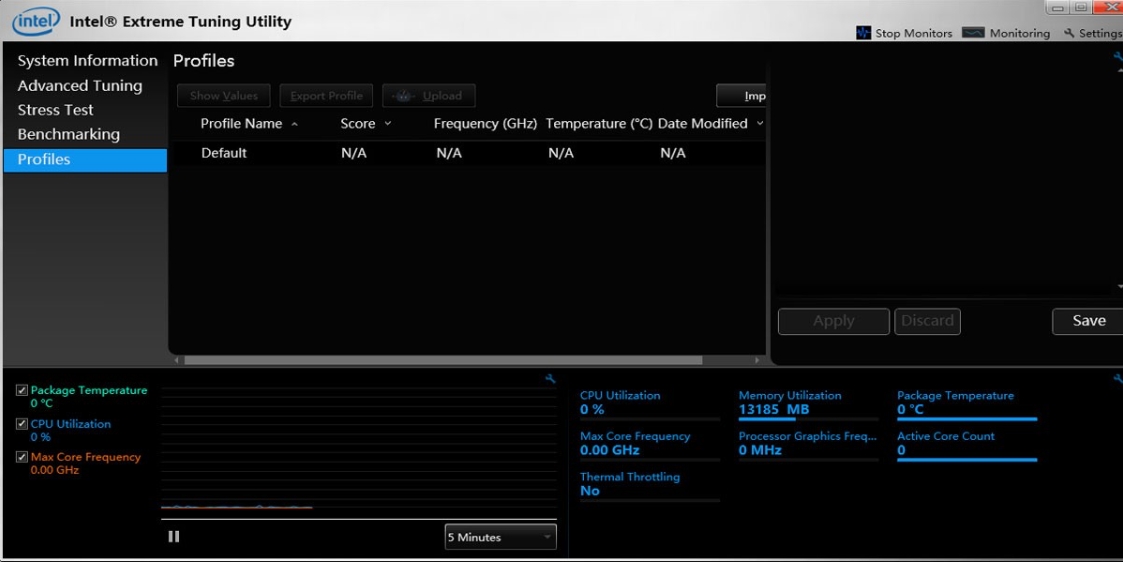The image size is (1123, 562).
Task: Click the Stop Monitors waveform icon
Action: 863,33
